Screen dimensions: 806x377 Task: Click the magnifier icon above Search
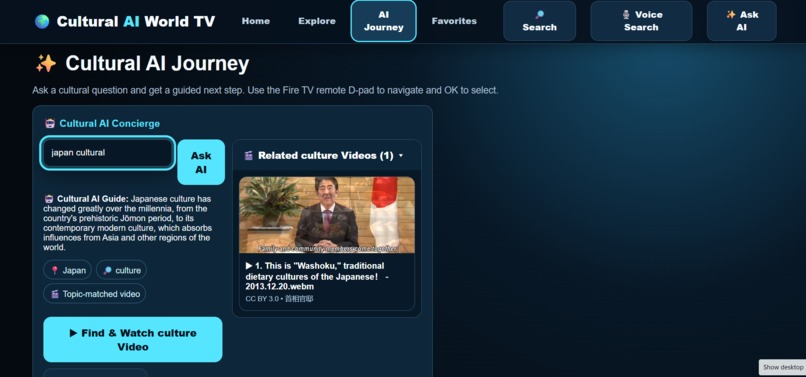pos(539,15)
